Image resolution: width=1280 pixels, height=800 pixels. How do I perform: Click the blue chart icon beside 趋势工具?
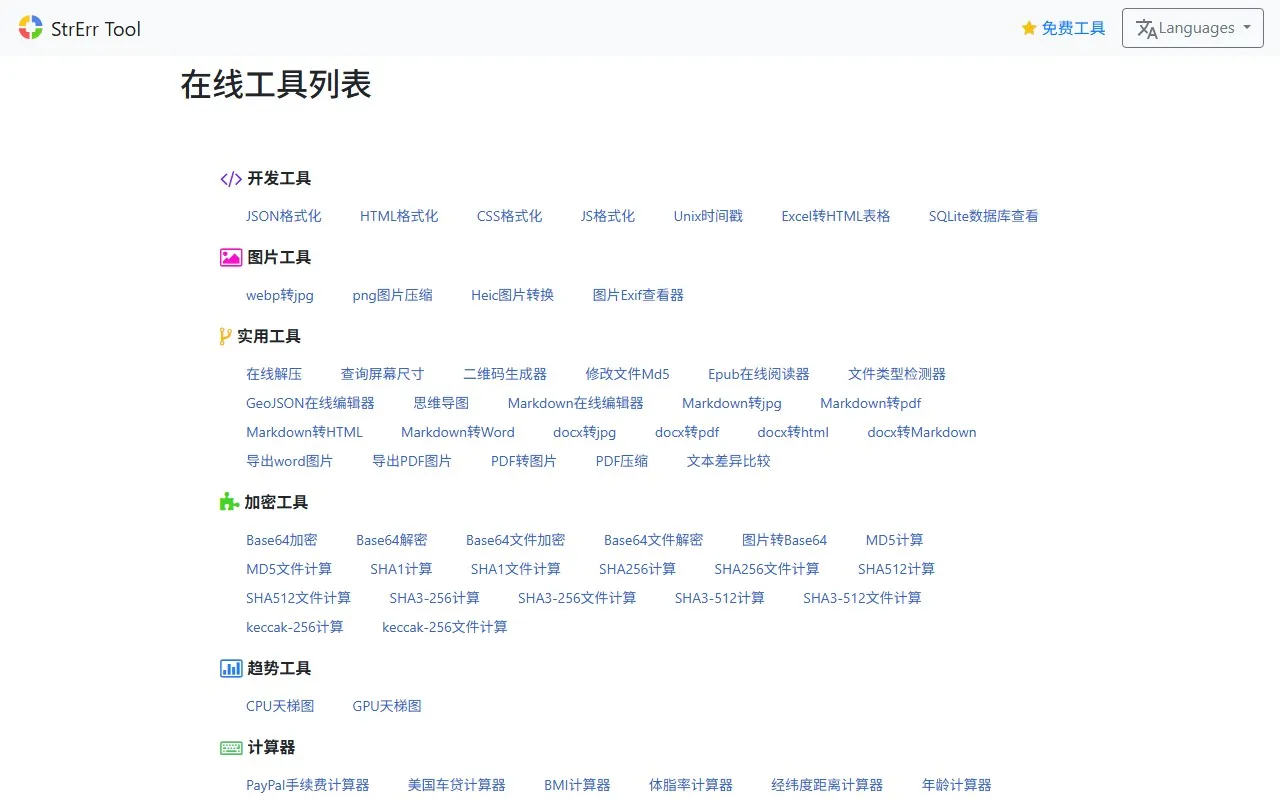[231, 669]
